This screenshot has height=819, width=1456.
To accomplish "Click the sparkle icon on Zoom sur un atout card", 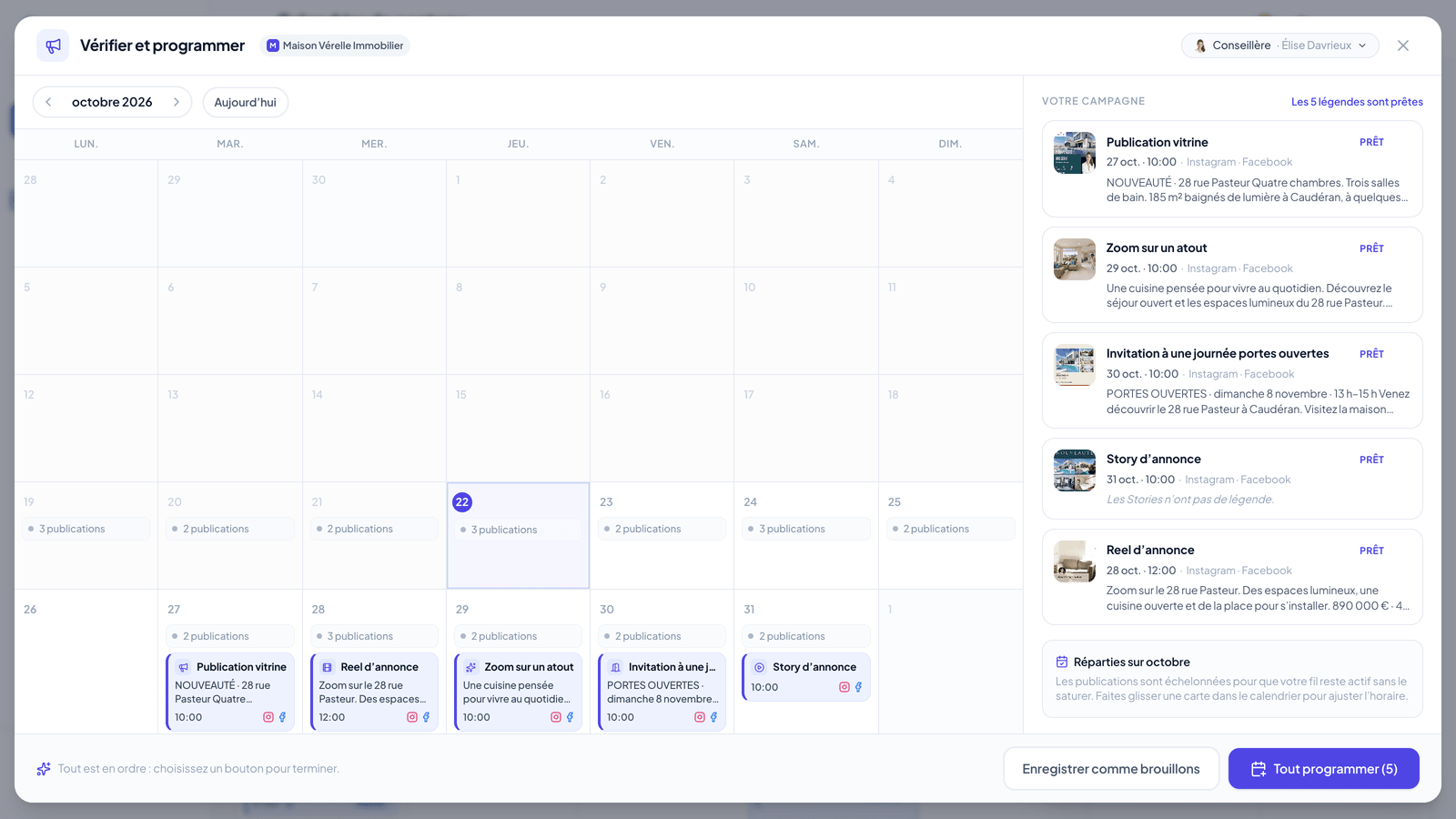I will (471, 667).
